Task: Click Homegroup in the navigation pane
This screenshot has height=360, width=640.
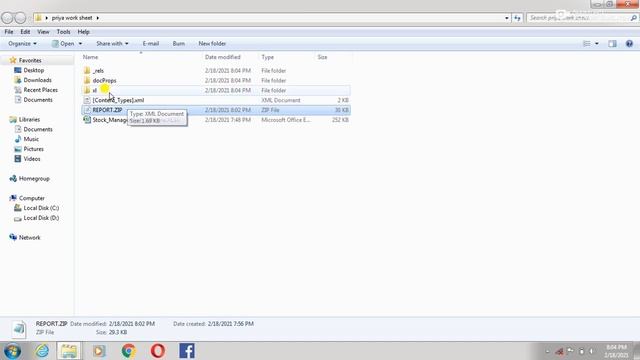Action: click(x=34, y=179)
